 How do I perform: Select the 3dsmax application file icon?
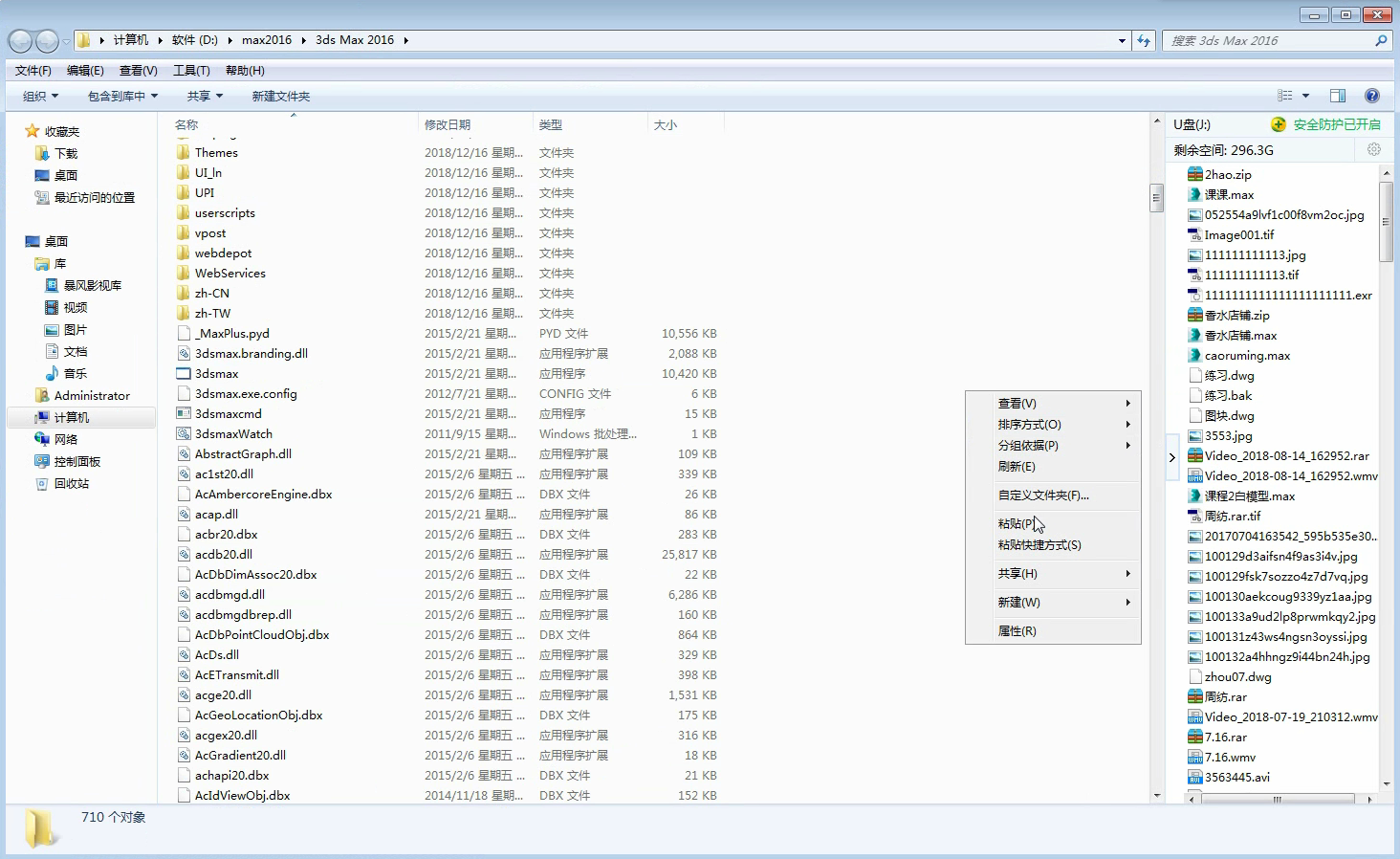pyautogui.click(x=184, y=374)
